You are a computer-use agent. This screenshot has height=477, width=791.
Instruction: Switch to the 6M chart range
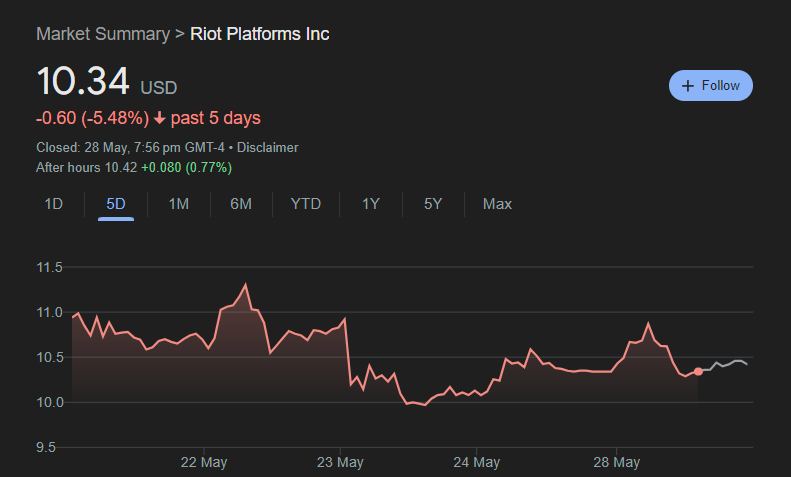(x=240, y=204)
